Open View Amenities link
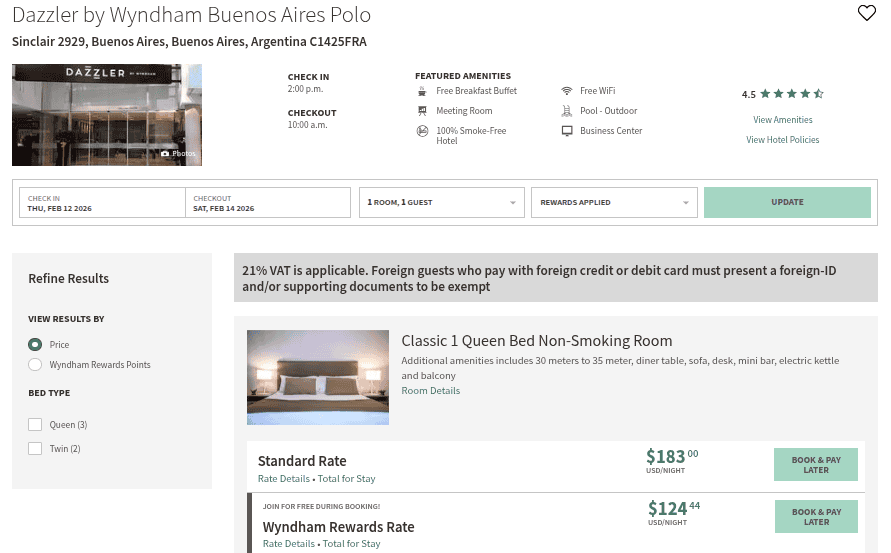Viewport: 891px width, 553px height. coord(782,120)
